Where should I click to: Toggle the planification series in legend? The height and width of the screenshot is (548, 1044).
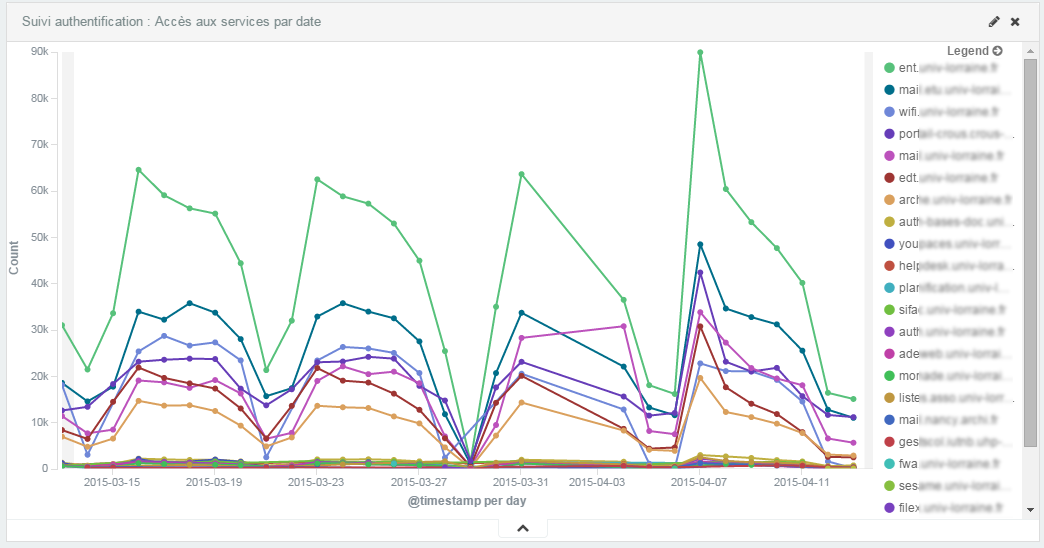pos(945,288)
